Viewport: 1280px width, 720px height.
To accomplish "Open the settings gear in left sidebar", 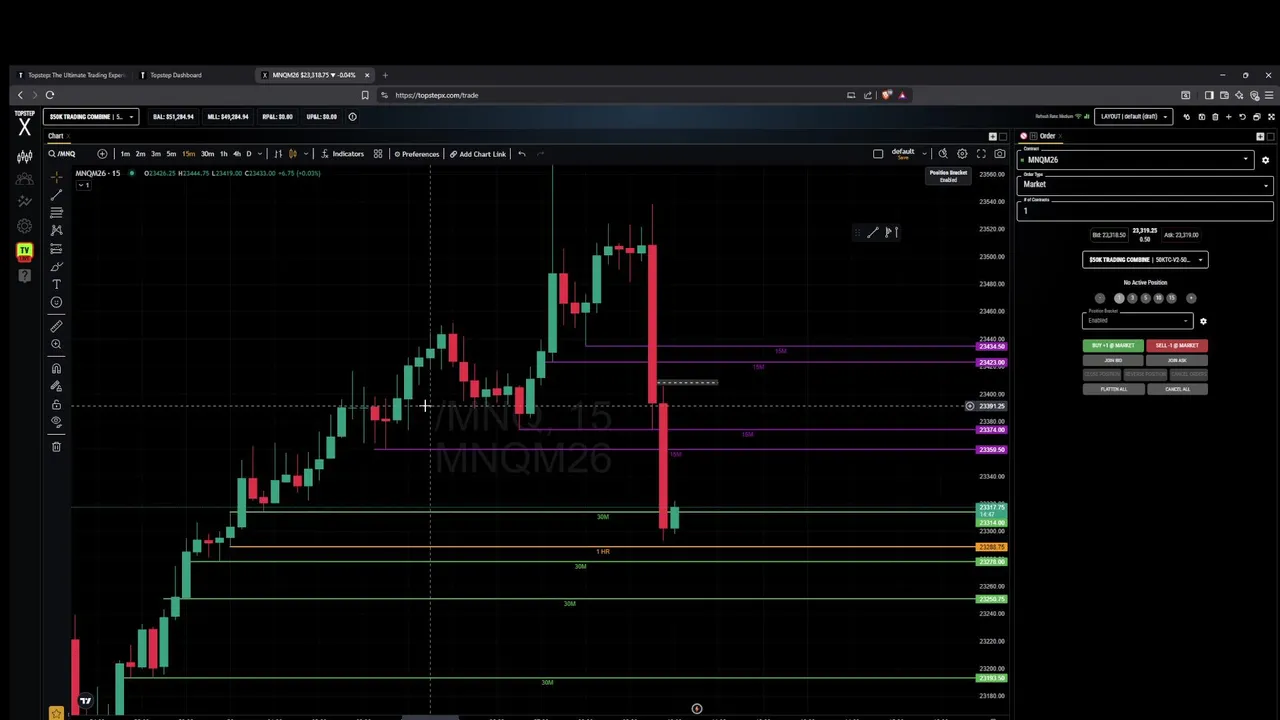I will 24,226.
